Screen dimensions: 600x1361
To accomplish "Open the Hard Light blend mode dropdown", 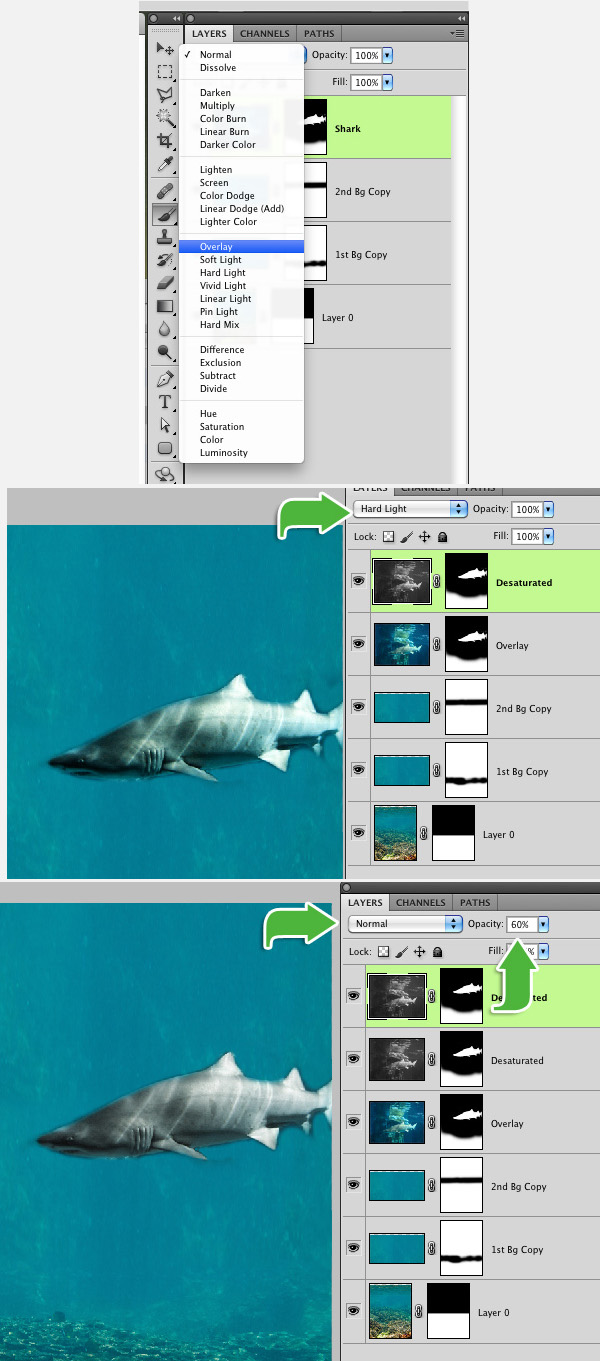I will click(x=410, y=509).
